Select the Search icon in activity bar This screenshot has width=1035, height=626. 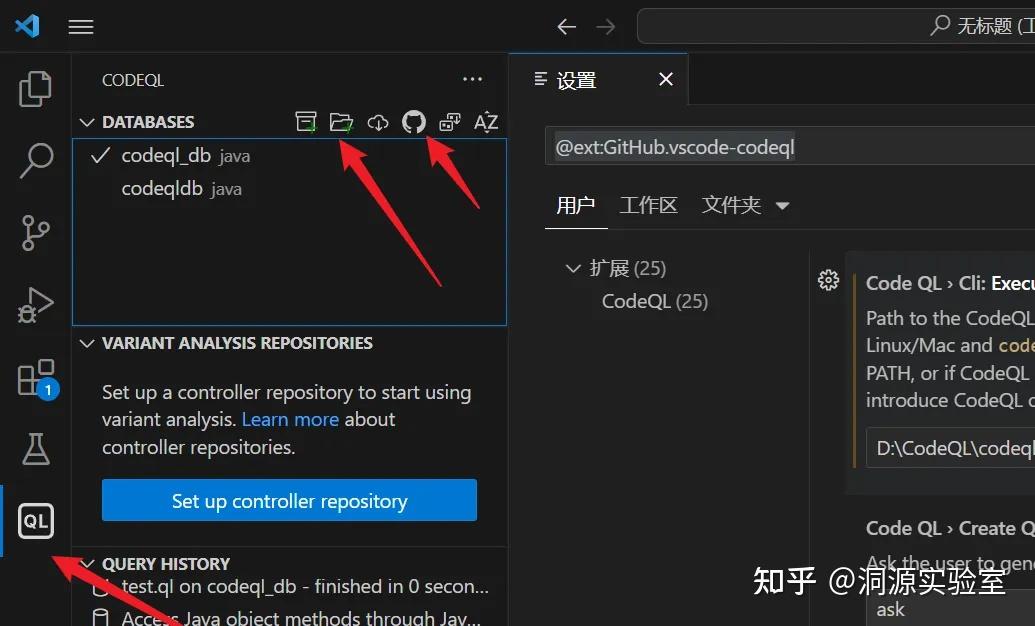tap(35, 160)
